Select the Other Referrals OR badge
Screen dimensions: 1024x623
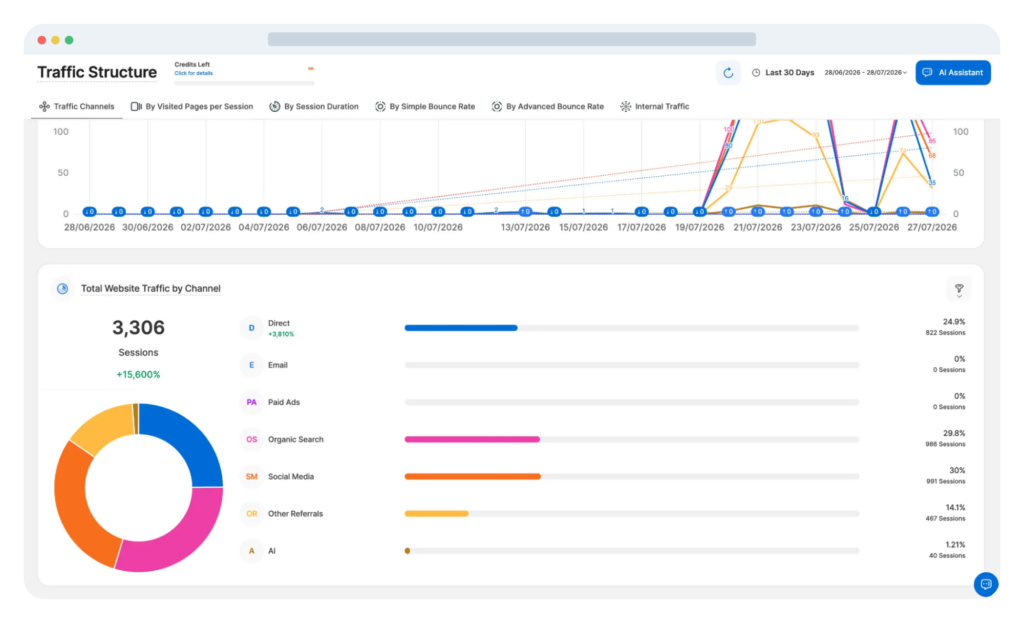251,514
